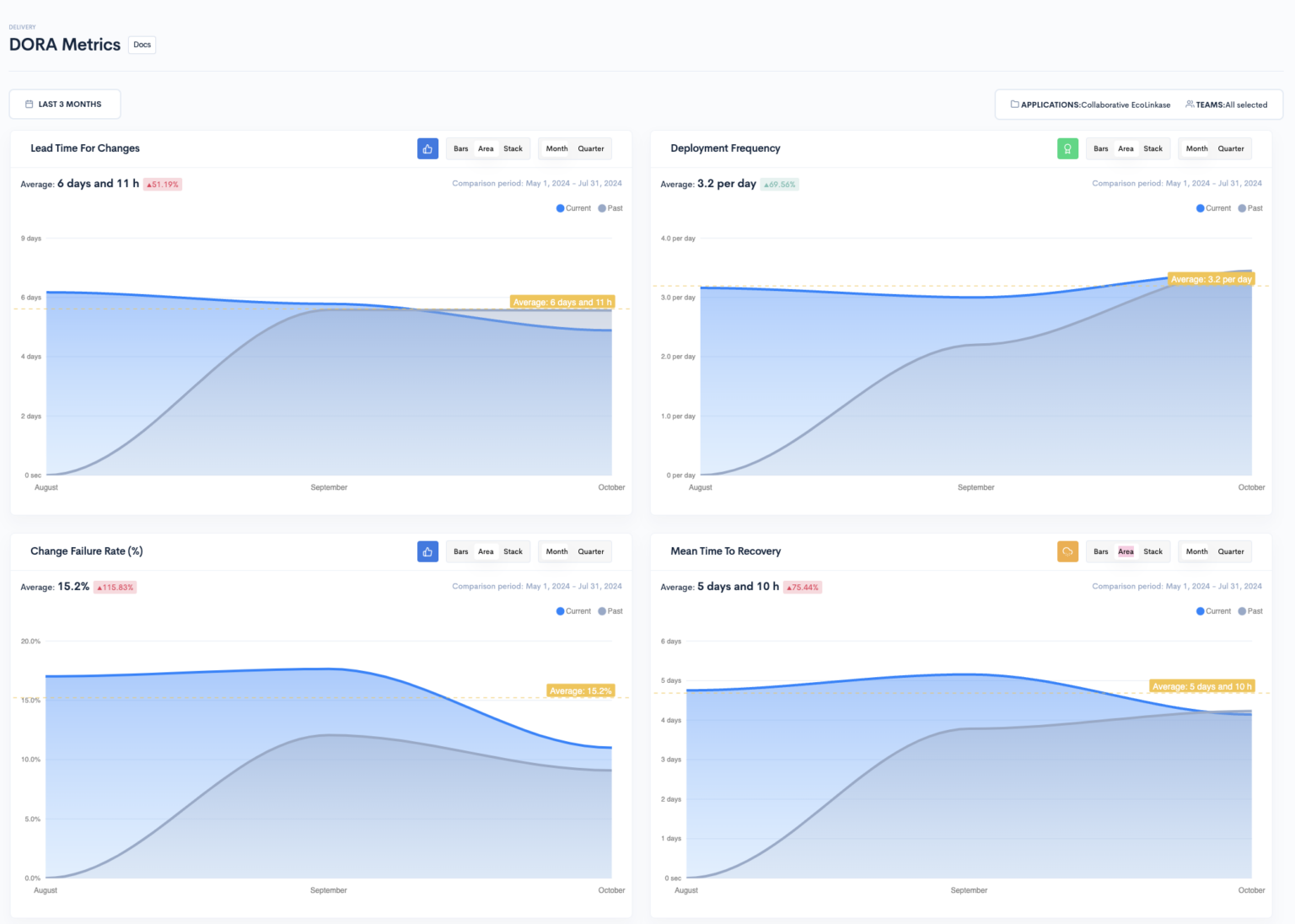Click the Lead Time 51.19% change badge
Screen dimensions: 1295x924
[163, 185]
